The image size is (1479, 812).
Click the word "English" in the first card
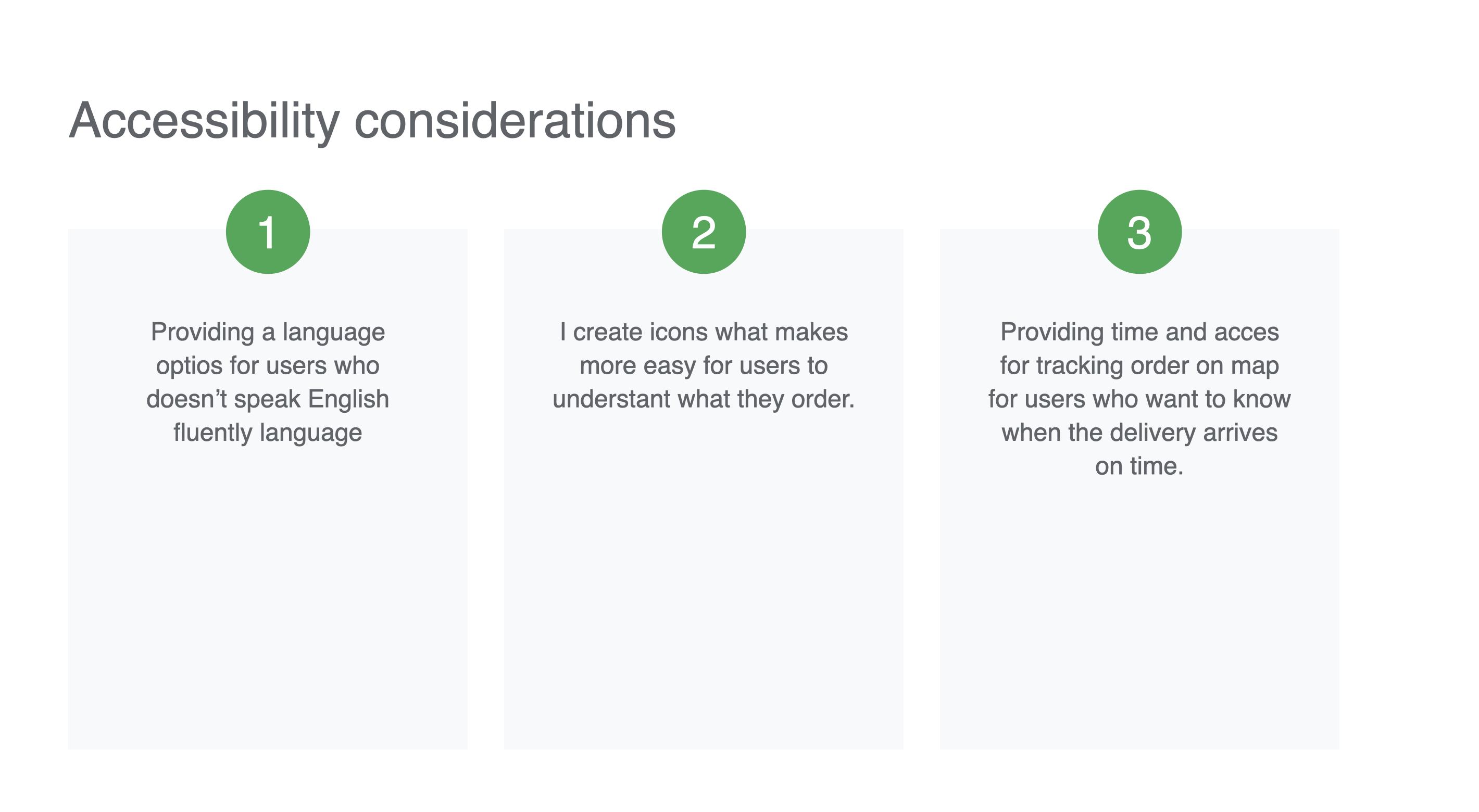pos(348,399)
